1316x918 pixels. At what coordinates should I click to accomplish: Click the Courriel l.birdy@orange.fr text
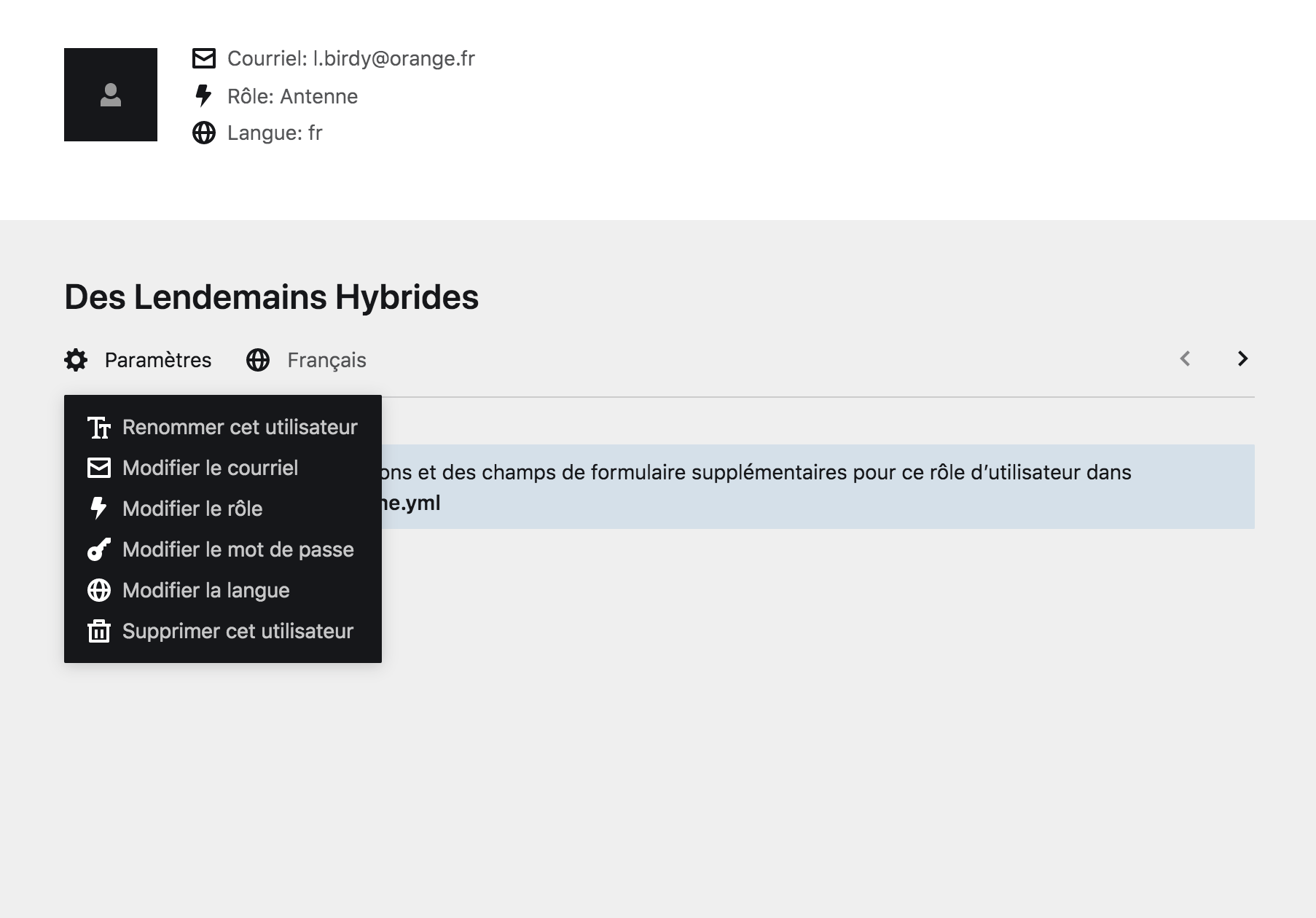[x=350, y=58]
